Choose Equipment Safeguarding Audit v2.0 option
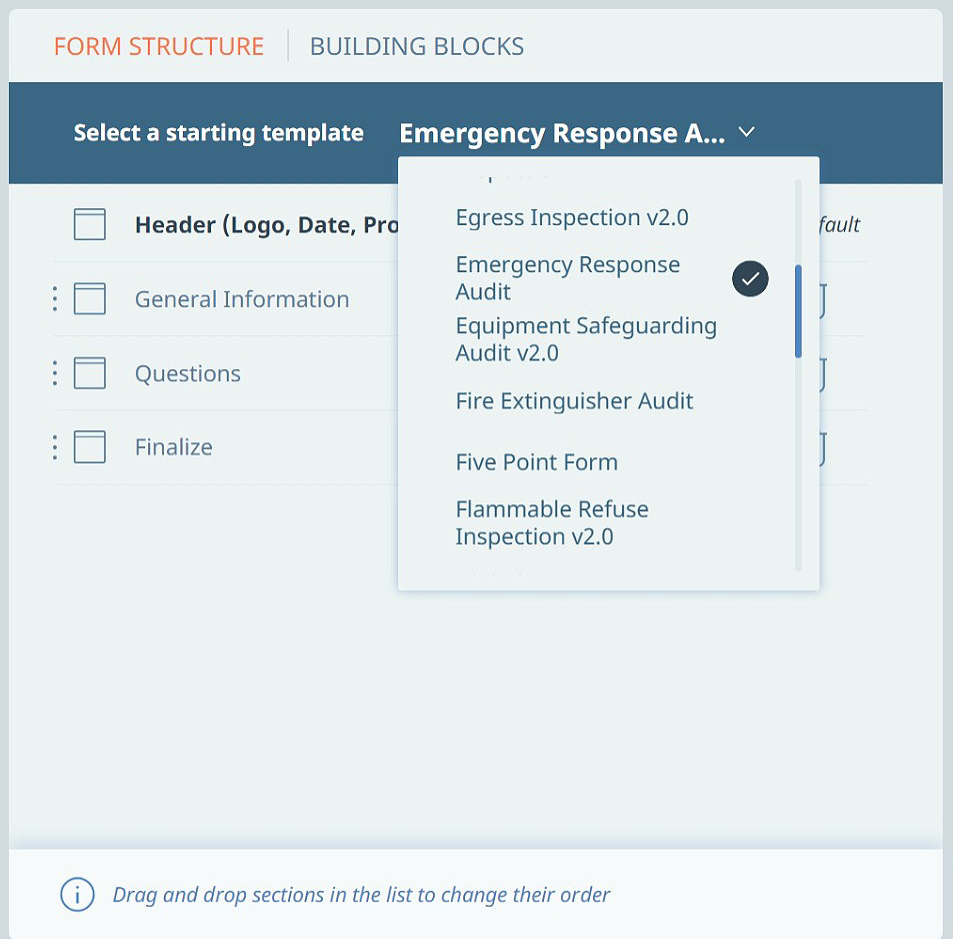This screenshot has height=939, width=953. (586, 339)
